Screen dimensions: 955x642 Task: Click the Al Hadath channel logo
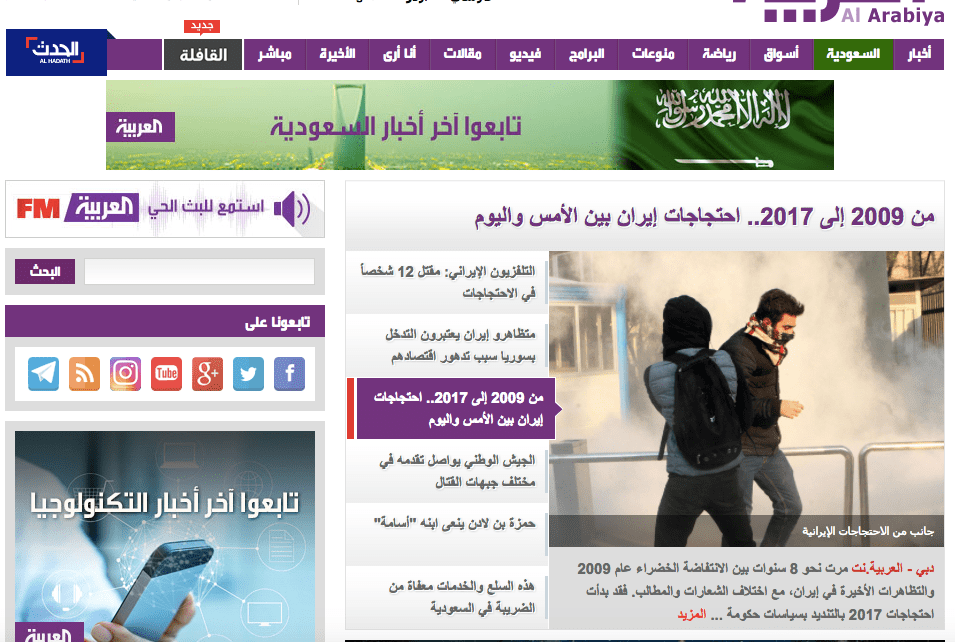56,53
